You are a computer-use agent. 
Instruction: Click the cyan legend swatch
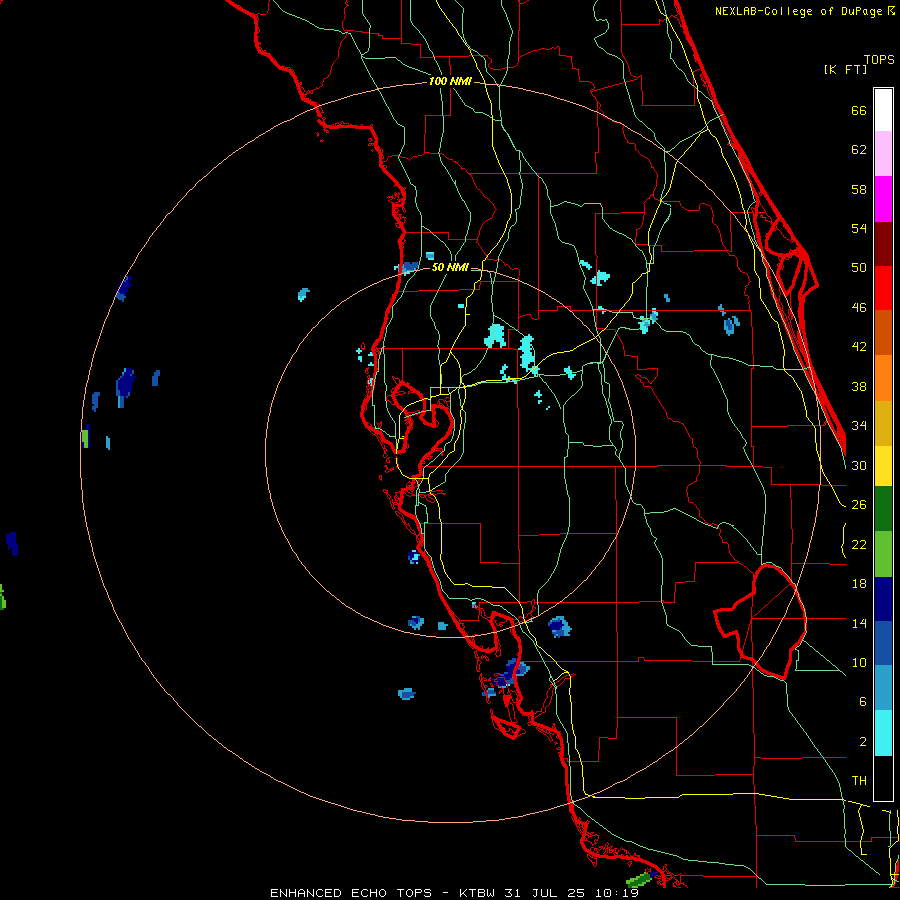(x=883, y=733)
